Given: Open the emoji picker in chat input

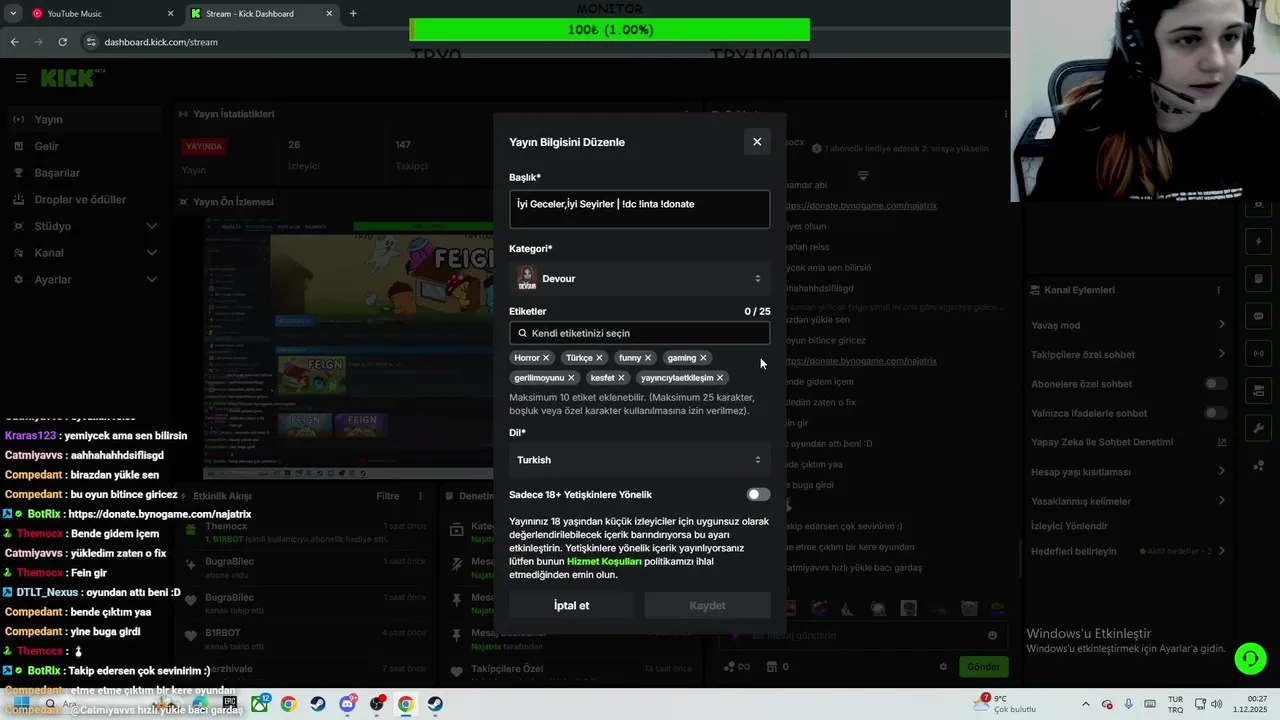Looking at the screenshot, I should [x=992, y=635].
